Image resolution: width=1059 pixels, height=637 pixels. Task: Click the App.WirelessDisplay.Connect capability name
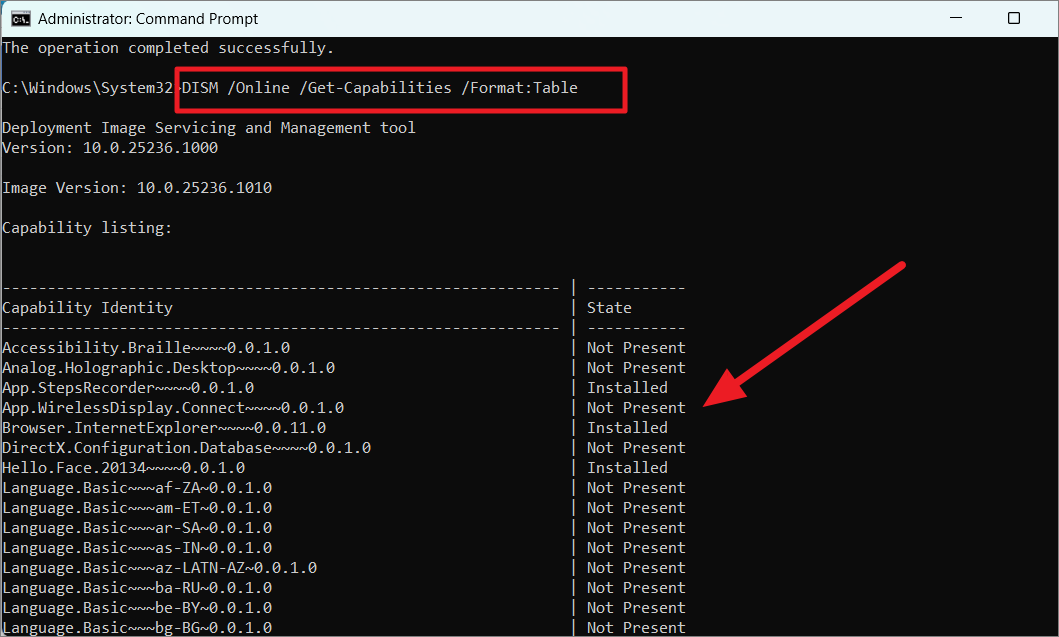click(173, 408)
